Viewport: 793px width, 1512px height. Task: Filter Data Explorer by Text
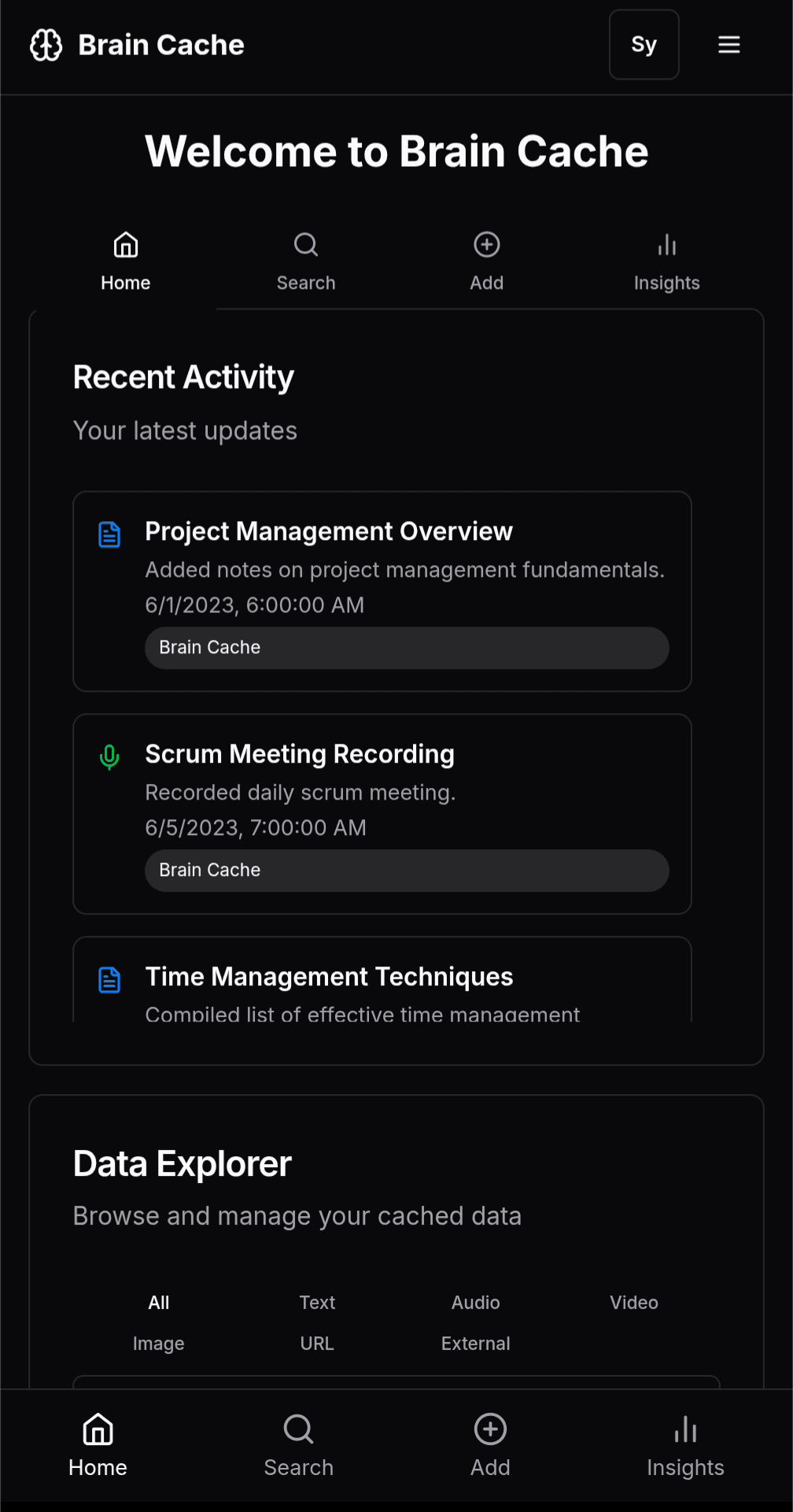[x=317, y=1303]
